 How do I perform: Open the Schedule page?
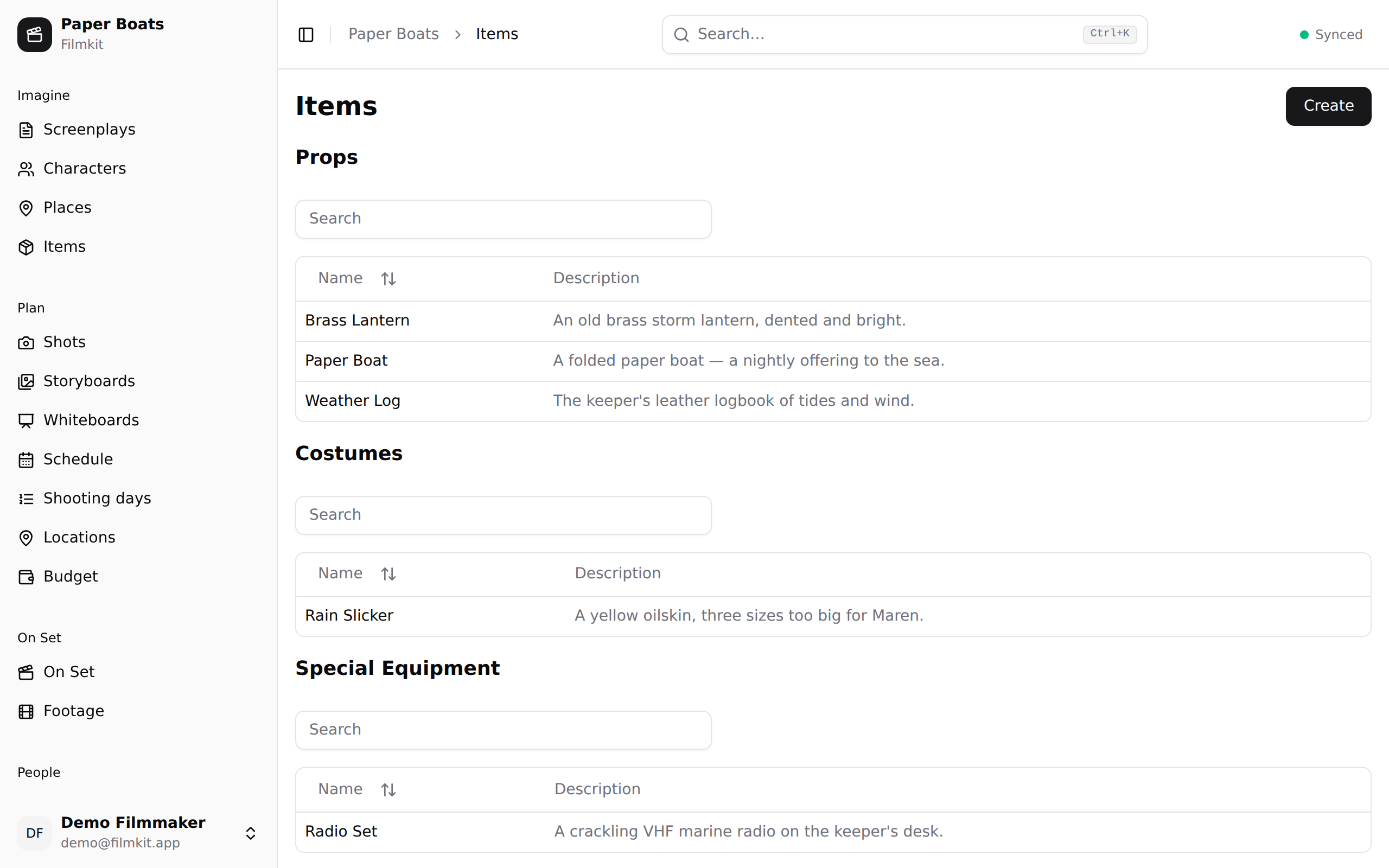tap(138, 459)
